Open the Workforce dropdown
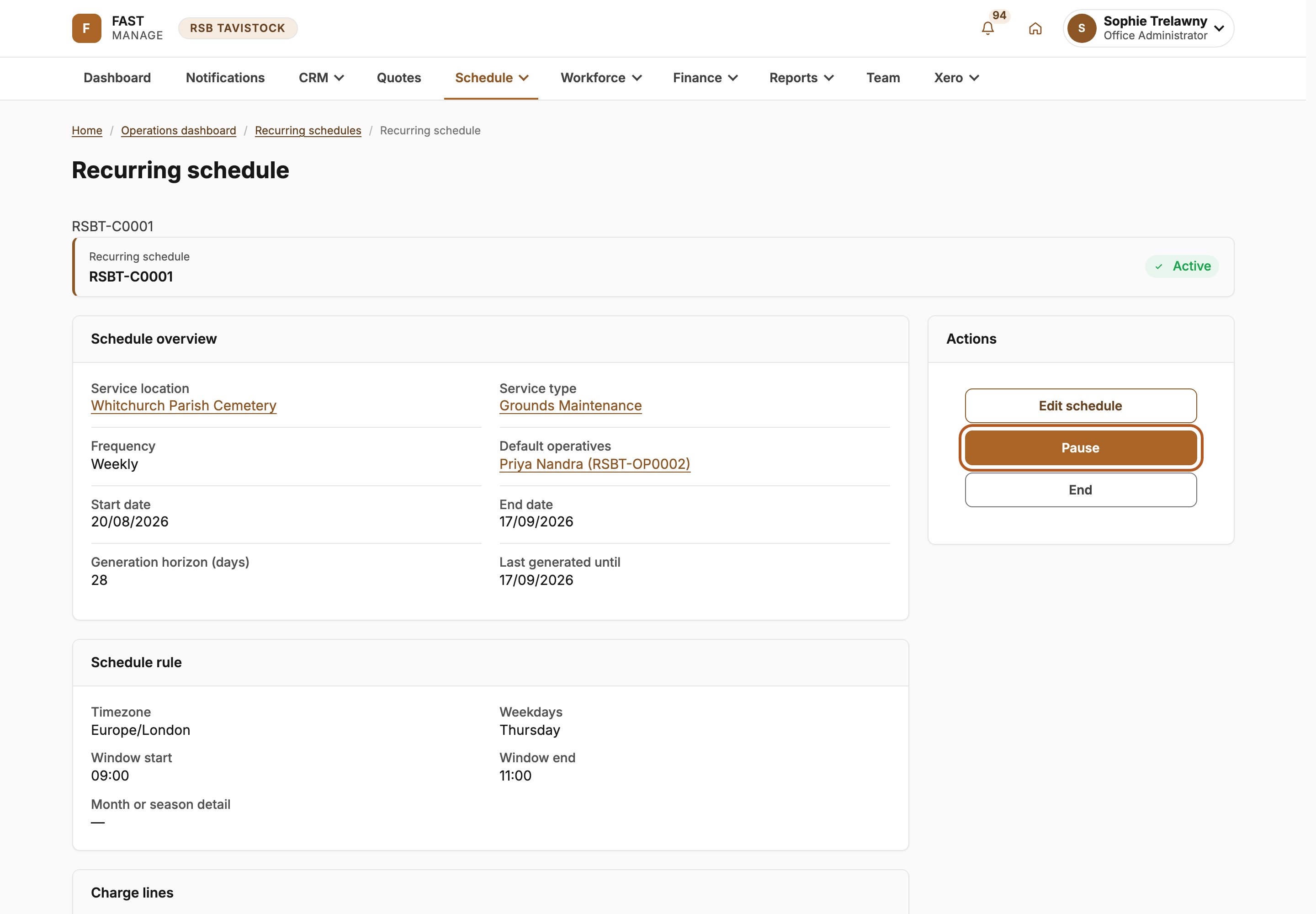This screenshot has width=1316, height=914. tap(601, 78)
